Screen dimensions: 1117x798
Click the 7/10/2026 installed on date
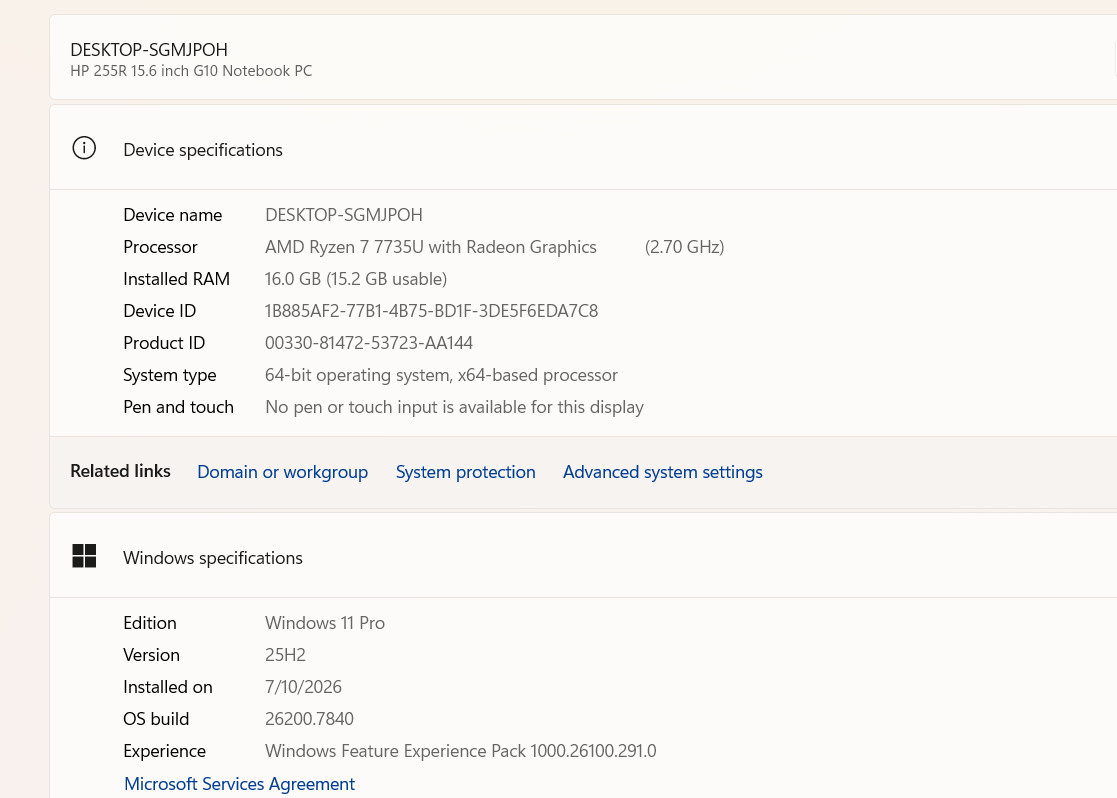pyautogui.click(x=303, y=687)
